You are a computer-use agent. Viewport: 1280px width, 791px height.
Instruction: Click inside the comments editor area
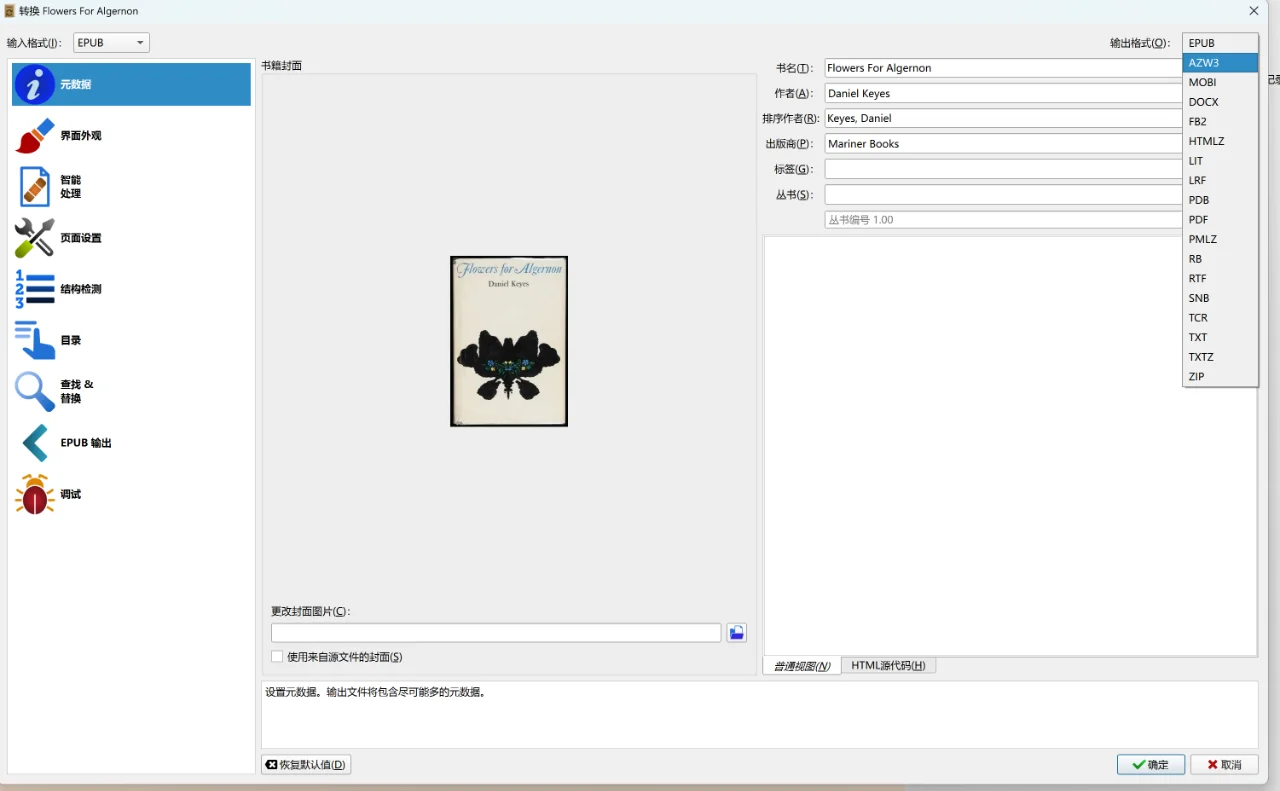[x=1010, y=446]
